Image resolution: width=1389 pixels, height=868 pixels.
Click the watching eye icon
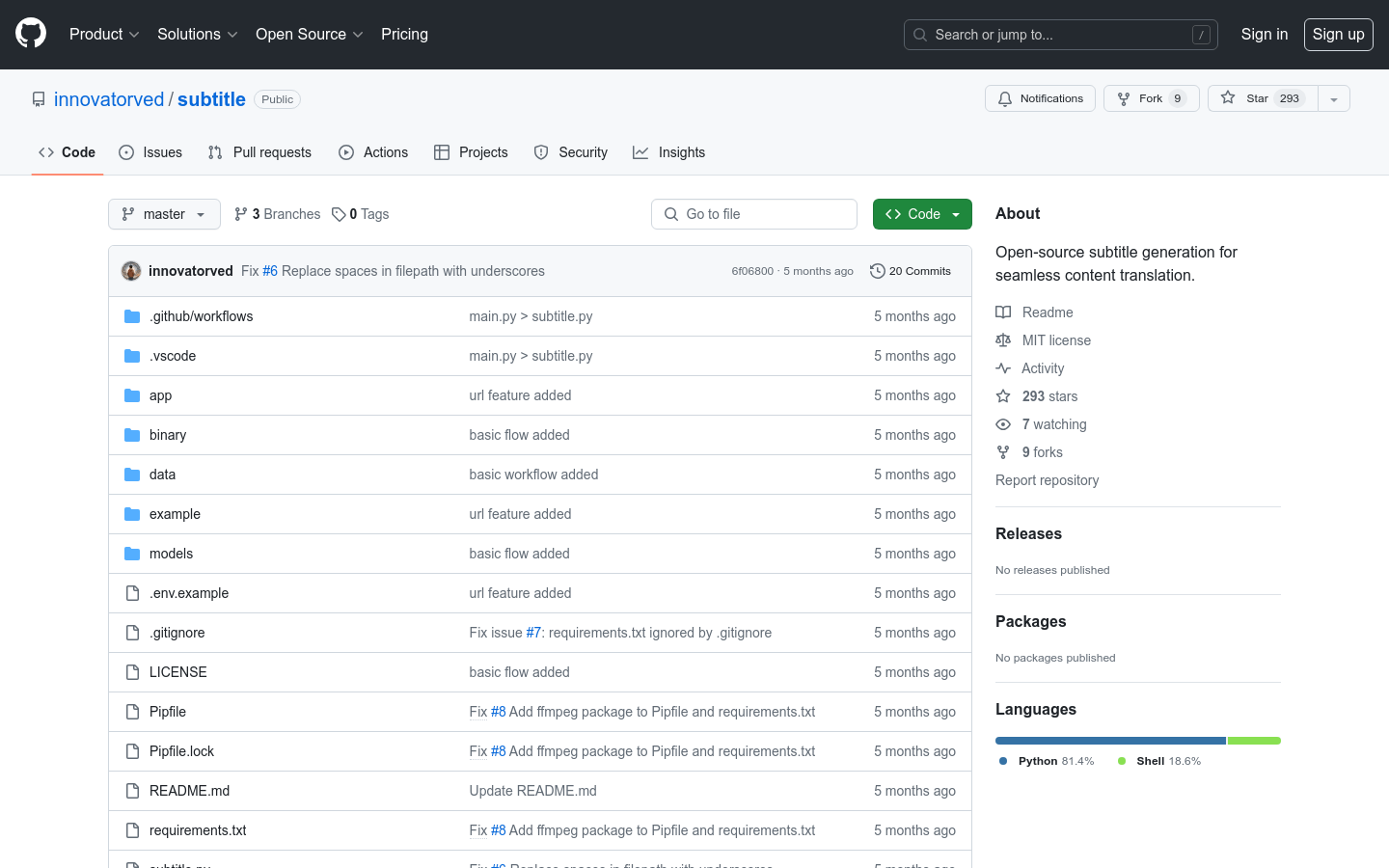1003,424
